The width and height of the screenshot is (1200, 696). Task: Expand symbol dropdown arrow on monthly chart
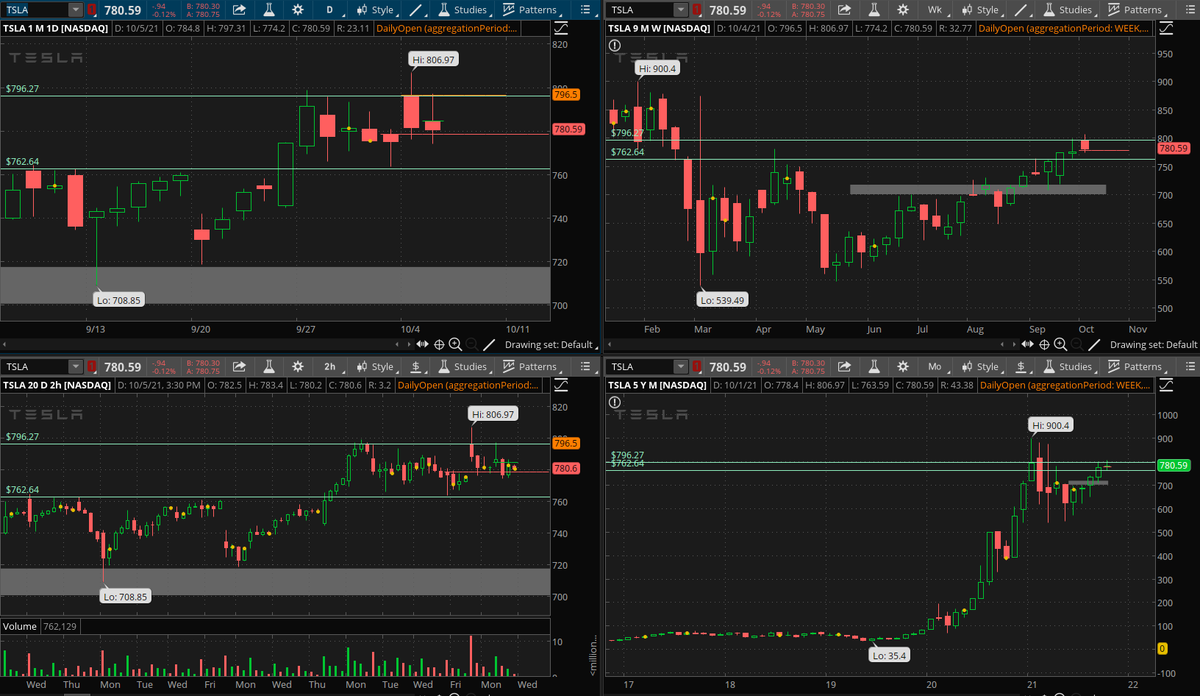(x=679, y=367)
